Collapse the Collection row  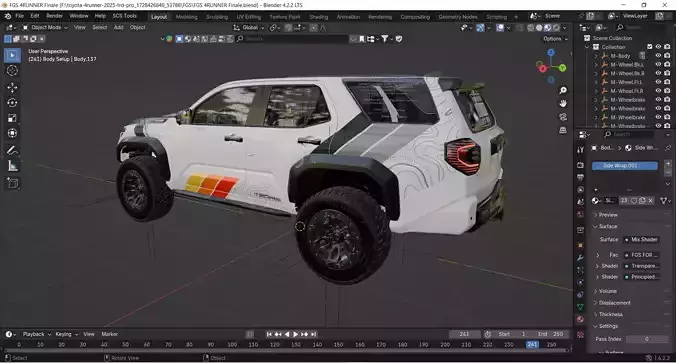587,47
